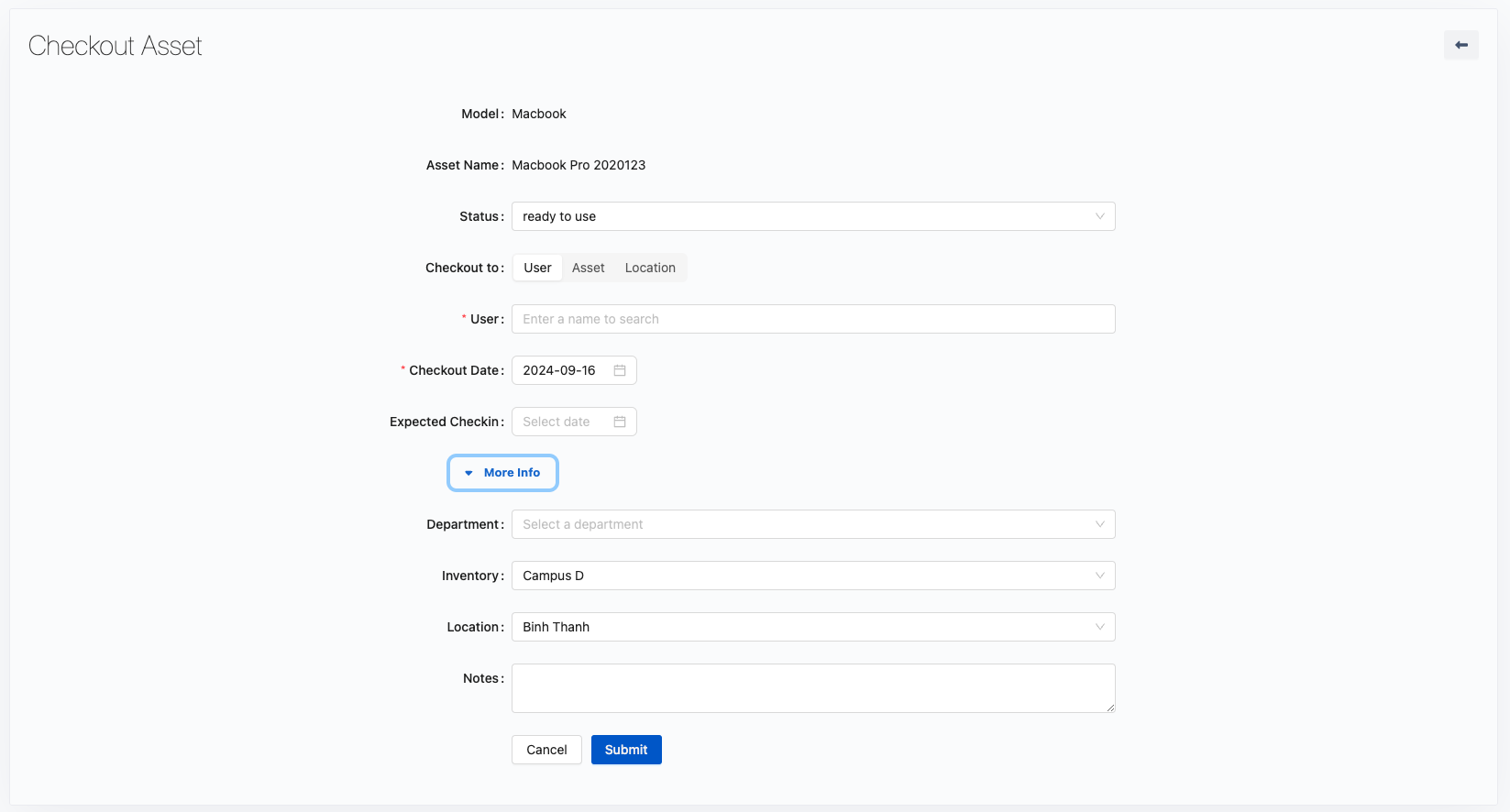Click the Location dropdown chevron arrow

tap(1099, 627)
